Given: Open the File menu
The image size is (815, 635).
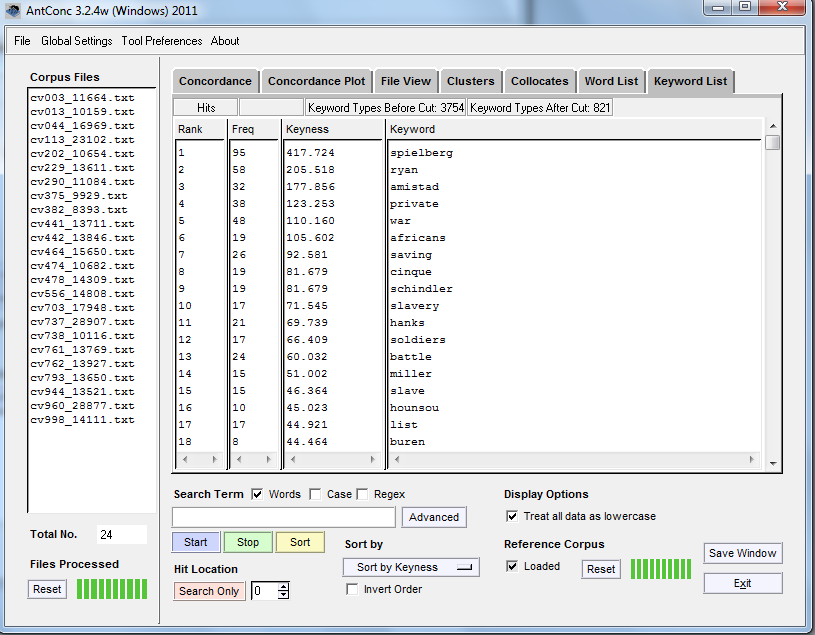Looking at the screenshot, I should pos(22,41).
